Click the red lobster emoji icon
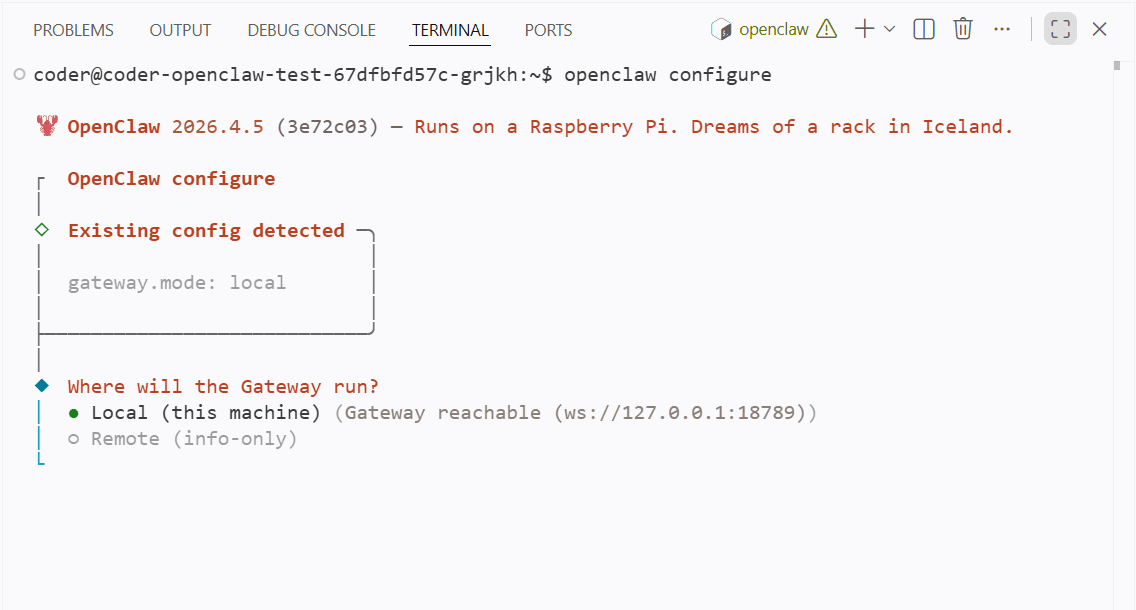The height and width of the screenshot is (610, 1136). (47, 126)
